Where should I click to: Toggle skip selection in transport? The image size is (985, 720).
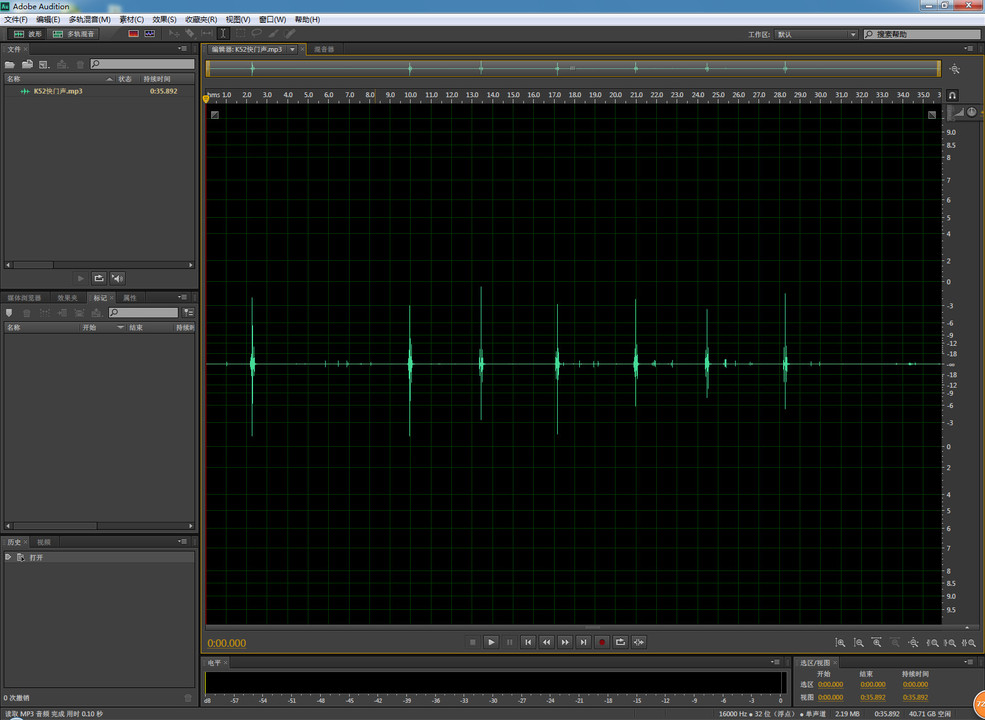click(x=639, y=641)
